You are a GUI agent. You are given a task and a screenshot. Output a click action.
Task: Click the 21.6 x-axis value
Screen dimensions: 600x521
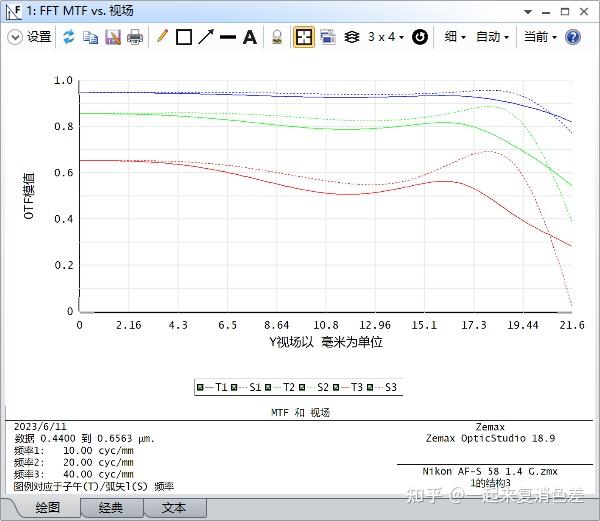[572, 325]
